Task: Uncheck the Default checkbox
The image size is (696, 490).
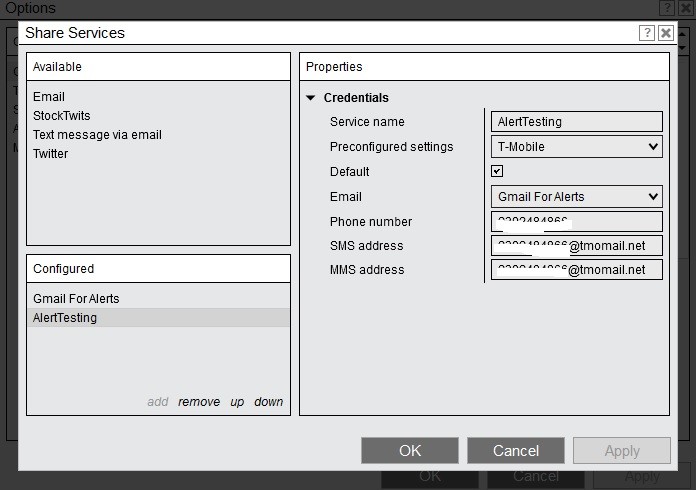Action: click(x=497, y=171)
